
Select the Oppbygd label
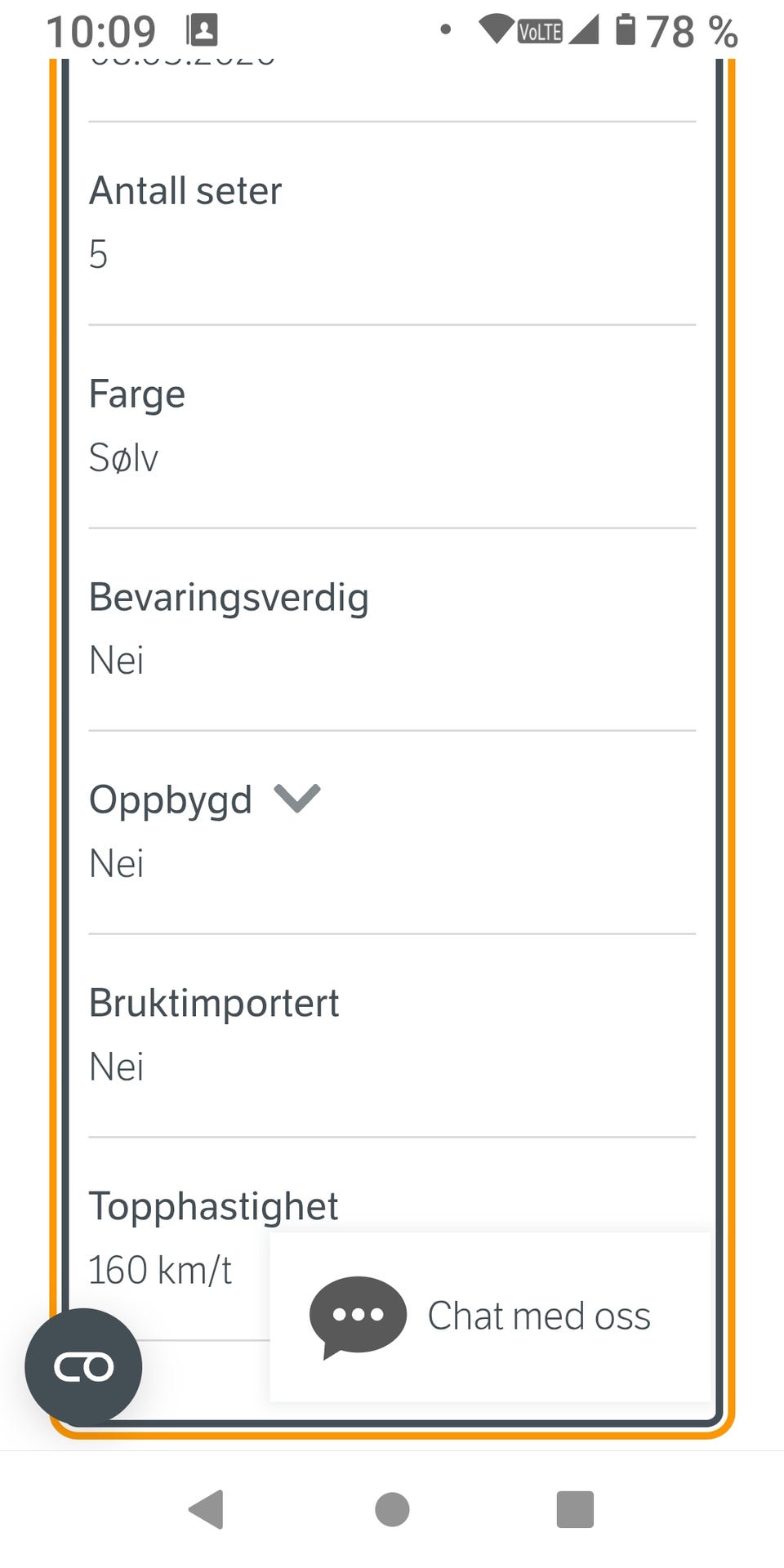pos(171,800)
